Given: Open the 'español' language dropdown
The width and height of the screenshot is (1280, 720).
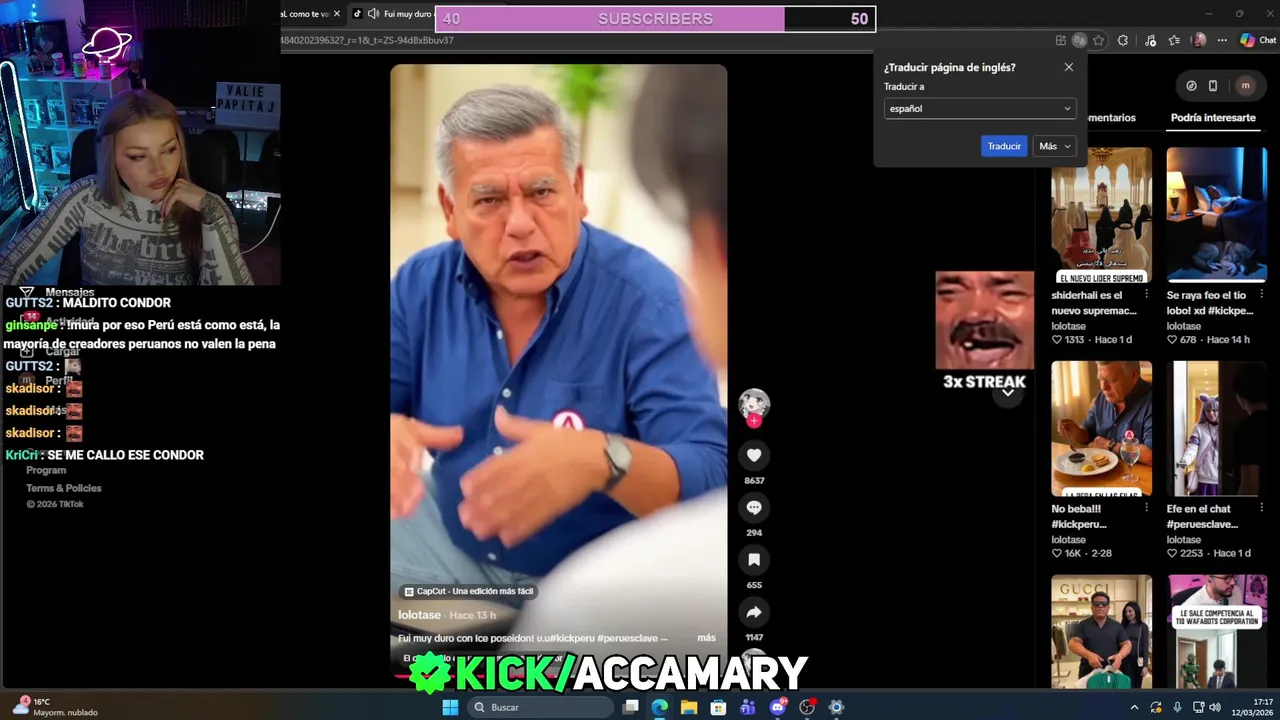Looking at the screenshot, I should 980,109.
